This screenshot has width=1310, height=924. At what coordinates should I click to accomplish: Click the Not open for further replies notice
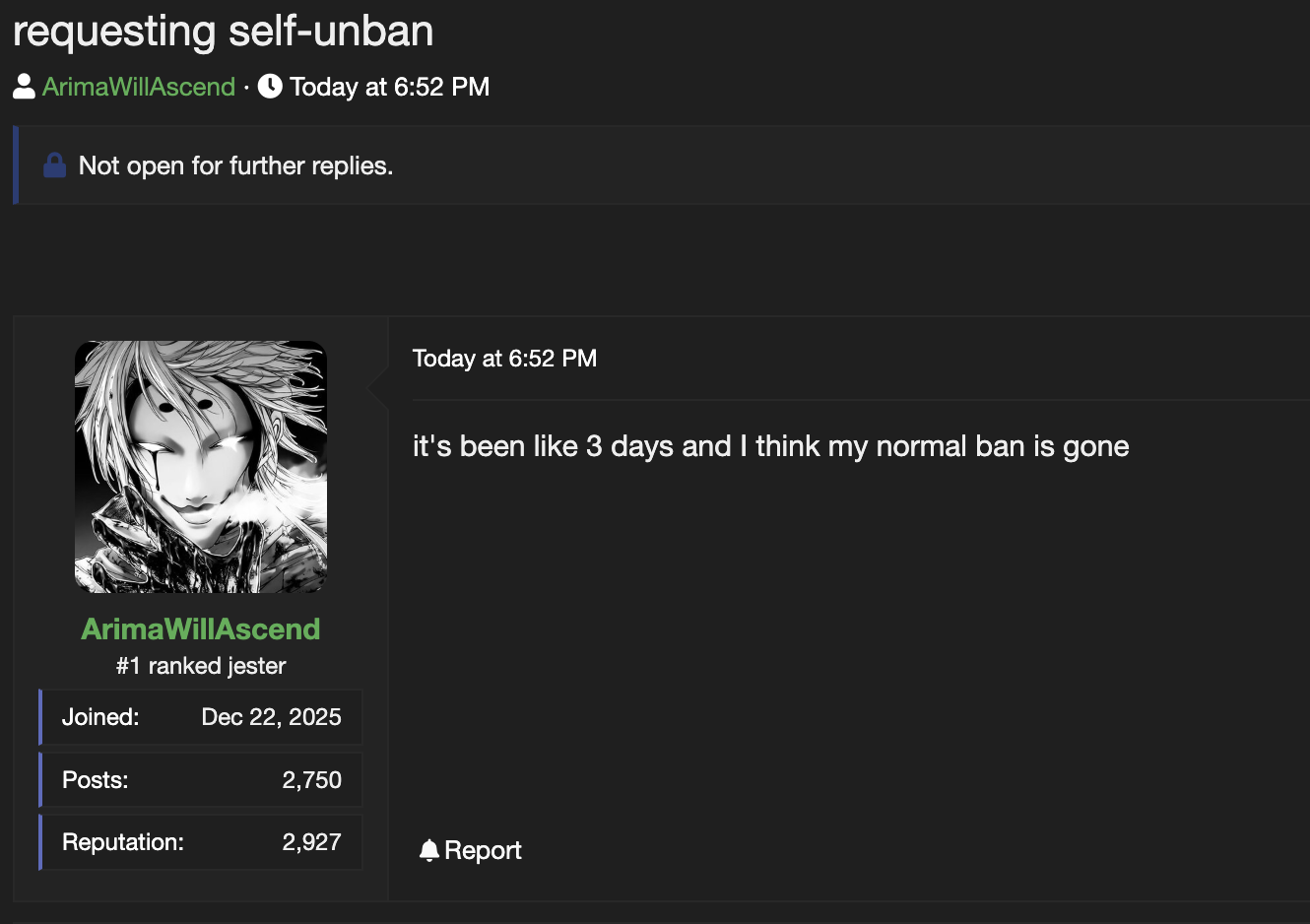pos(235,165)
